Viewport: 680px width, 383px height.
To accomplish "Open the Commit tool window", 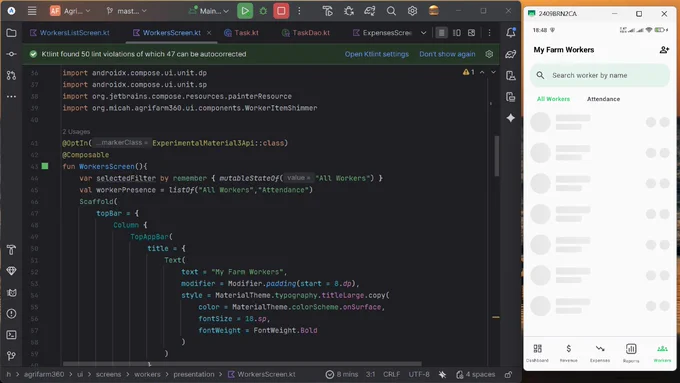I will coord(12,54).
